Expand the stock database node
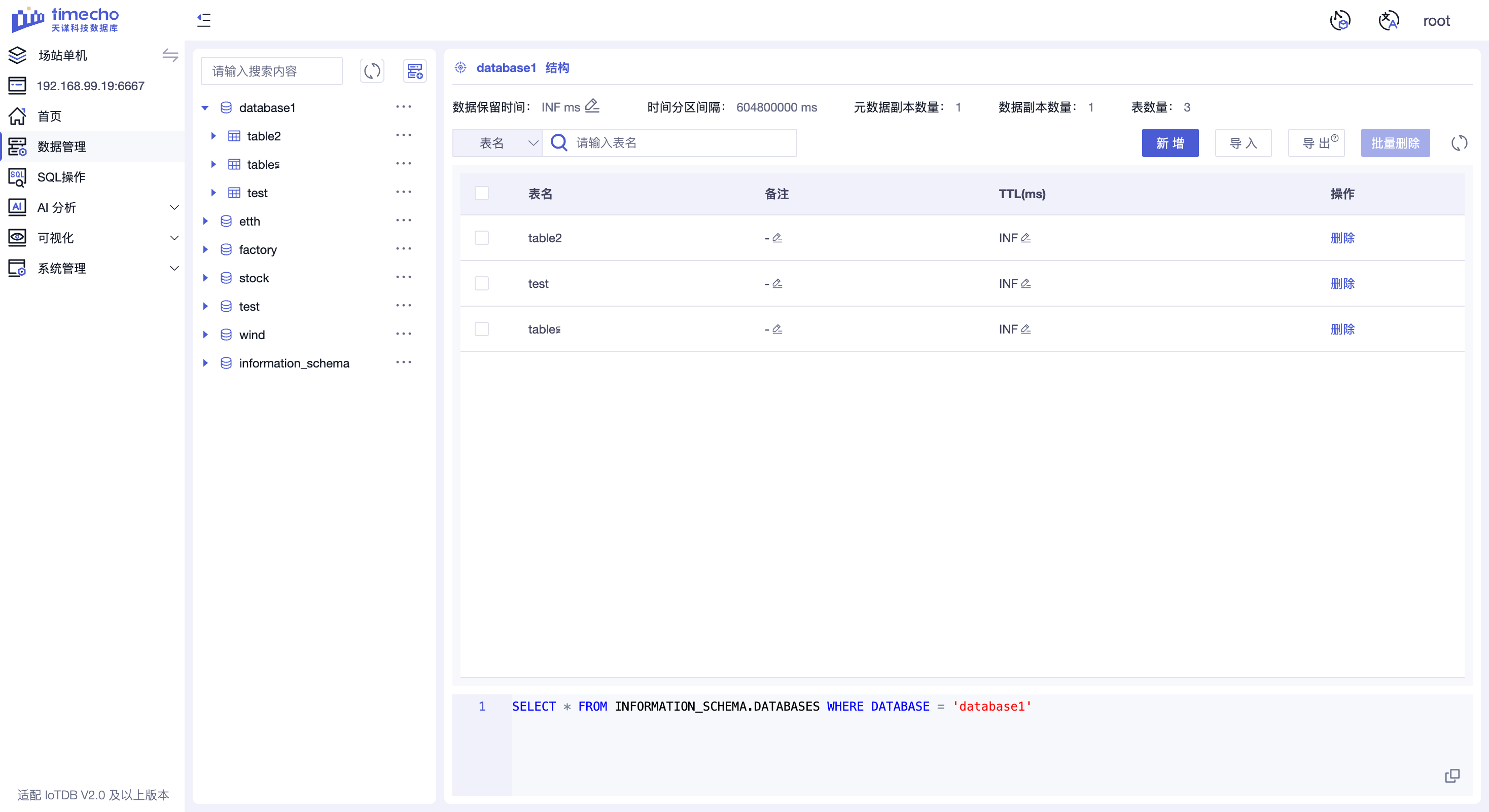Image resolution: width=1489 pixels, height=812 pixels. click(x=205, y=278)
